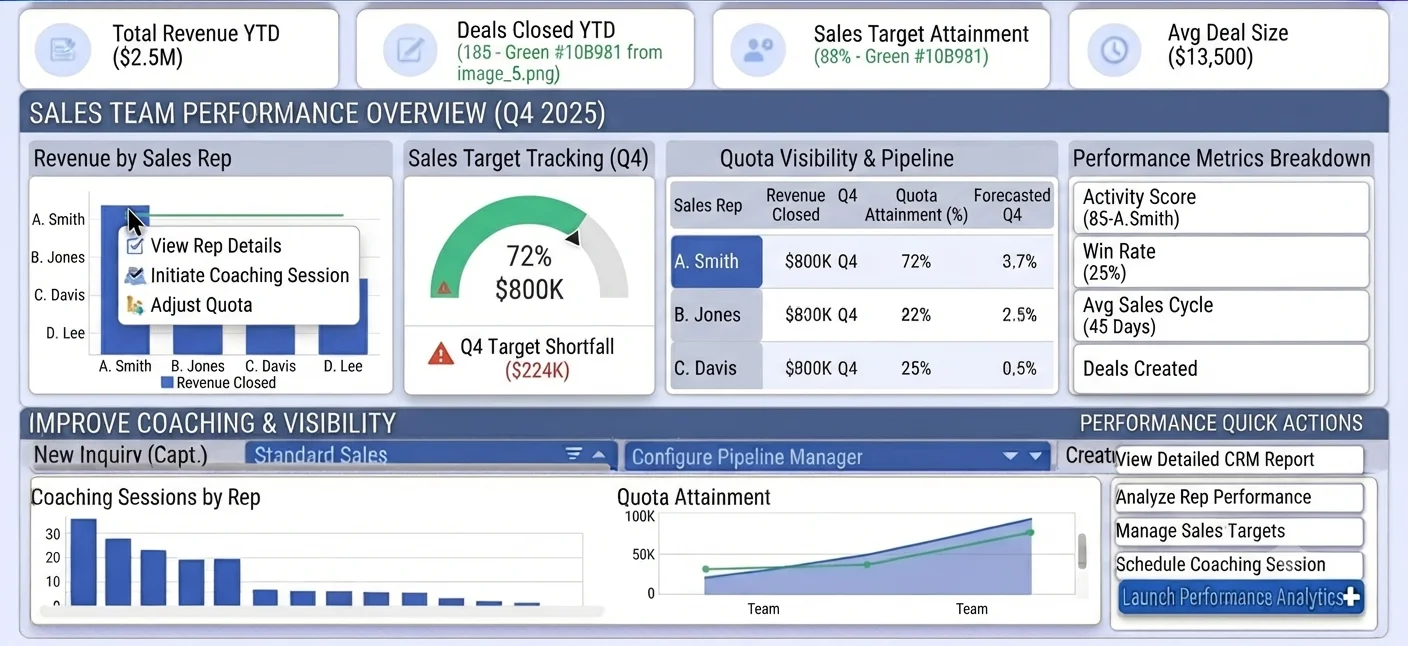1408x646 pixels.
Task: Click the 22% attainment cell for B. Jones
Action: click(x=916, y=315)
